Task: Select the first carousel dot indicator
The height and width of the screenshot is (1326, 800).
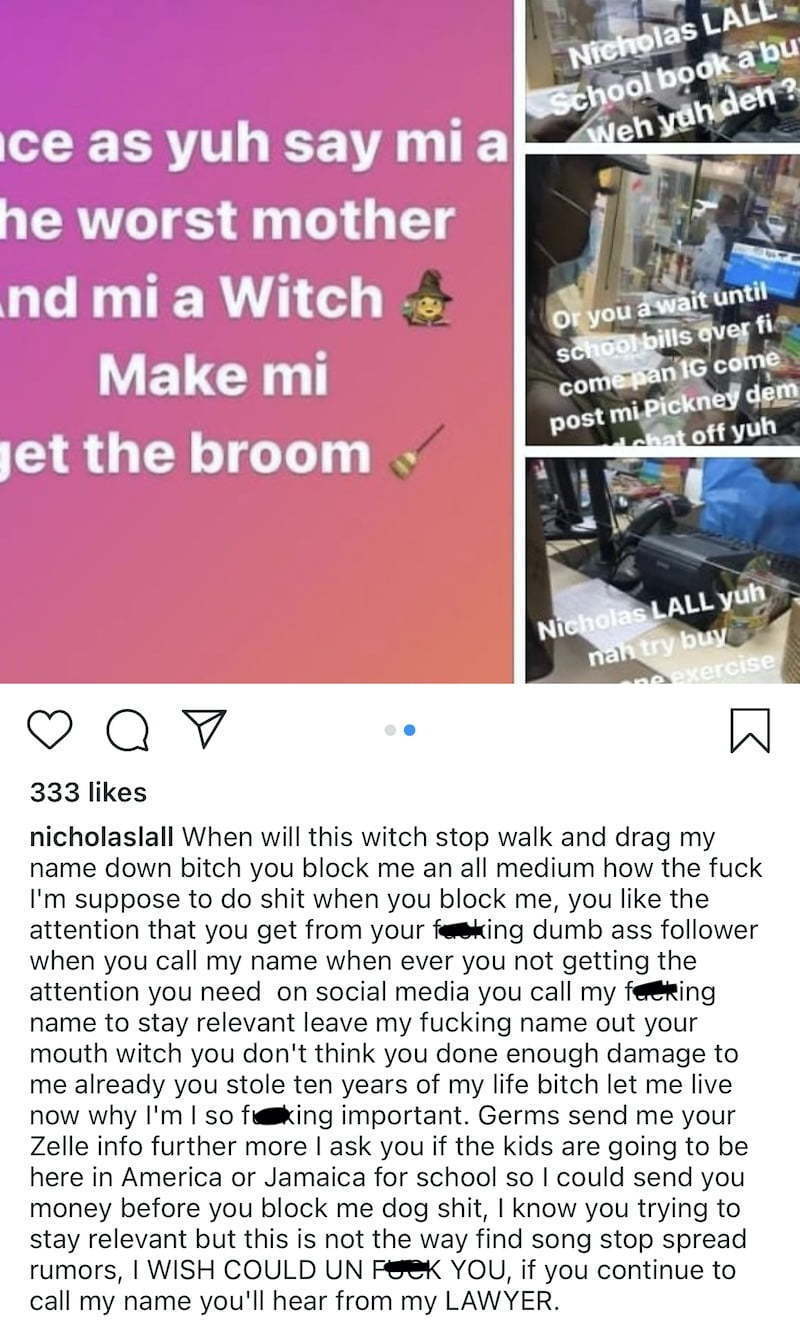Action: 390,730
